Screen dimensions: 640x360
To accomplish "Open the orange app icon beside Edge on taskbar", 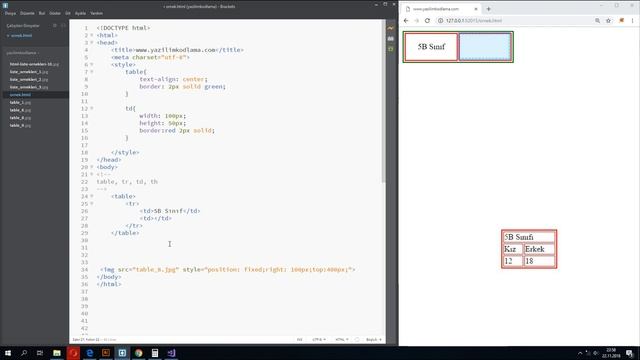I will click(x=106, y=353).
